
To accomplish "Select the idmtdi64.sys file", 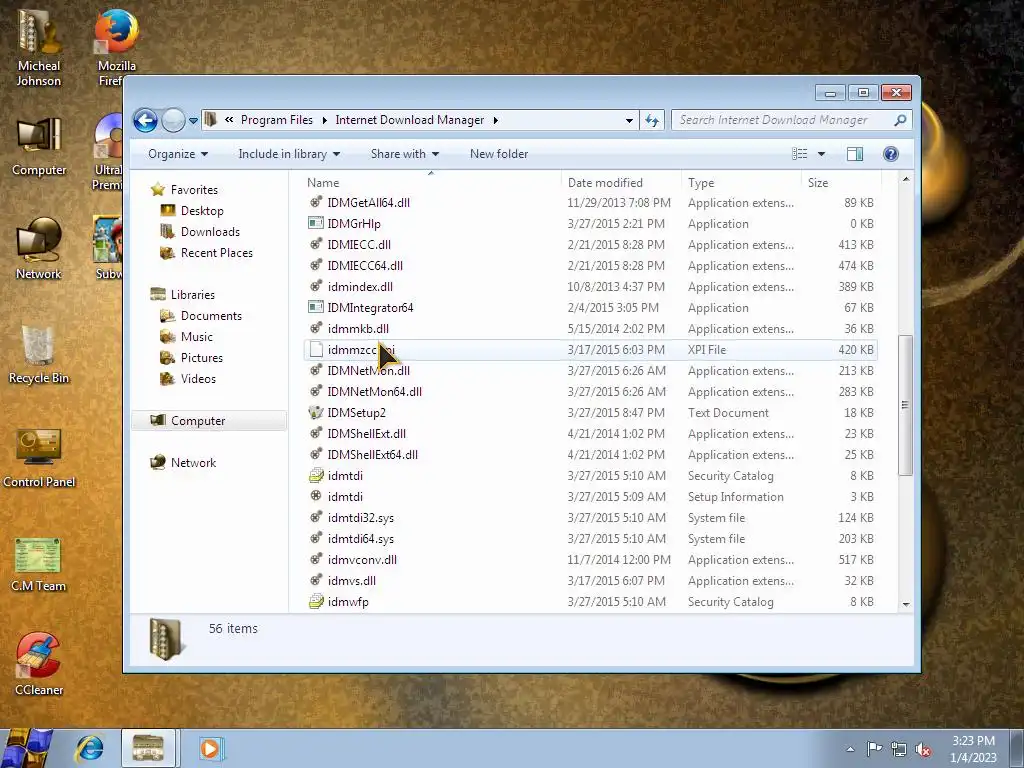I will (x=360, y=539).
